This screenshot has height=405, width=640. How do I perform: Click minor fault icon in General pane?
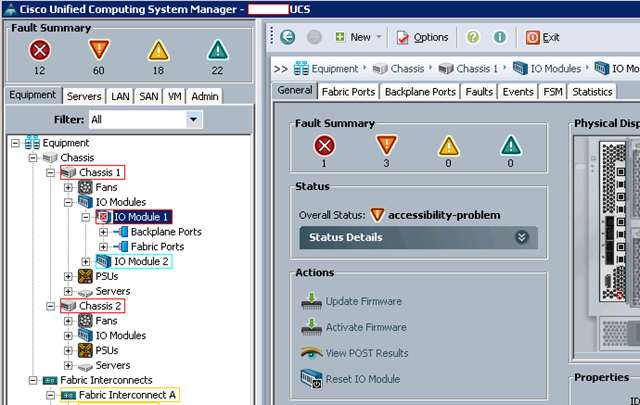pyautogui.click(x=449, y=146)
